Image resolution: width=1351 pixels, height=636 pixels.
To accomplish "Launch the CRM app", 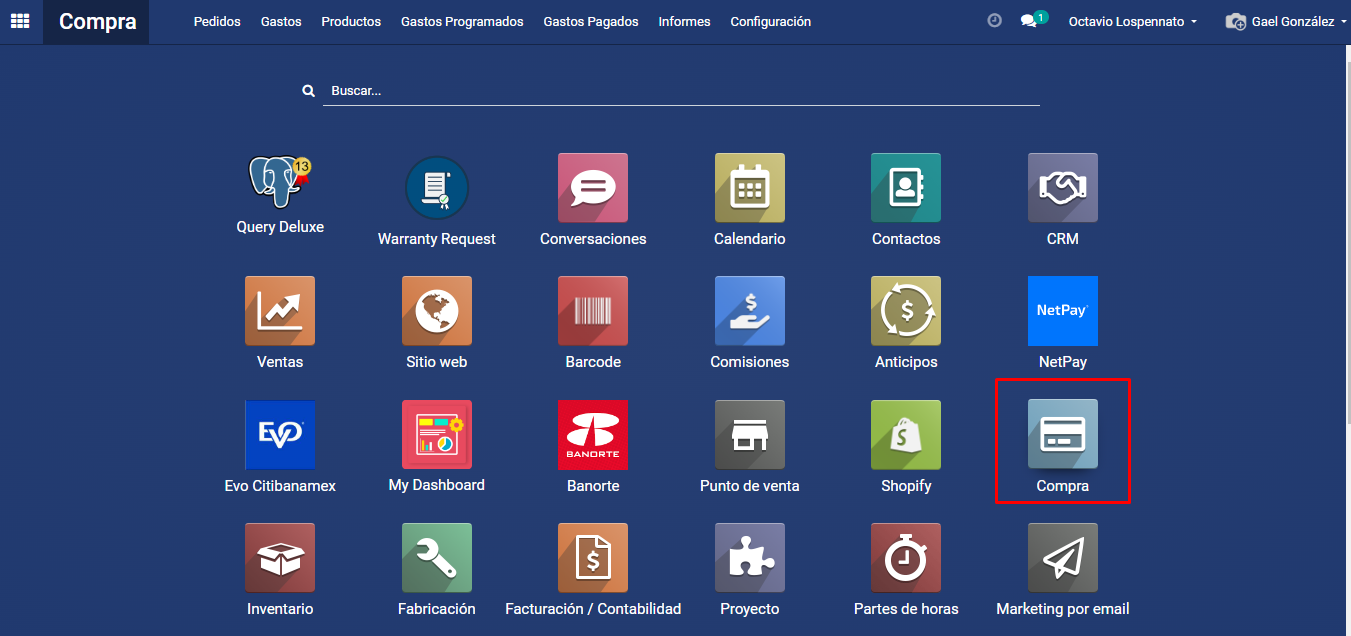I will (x=1063, y=188).
